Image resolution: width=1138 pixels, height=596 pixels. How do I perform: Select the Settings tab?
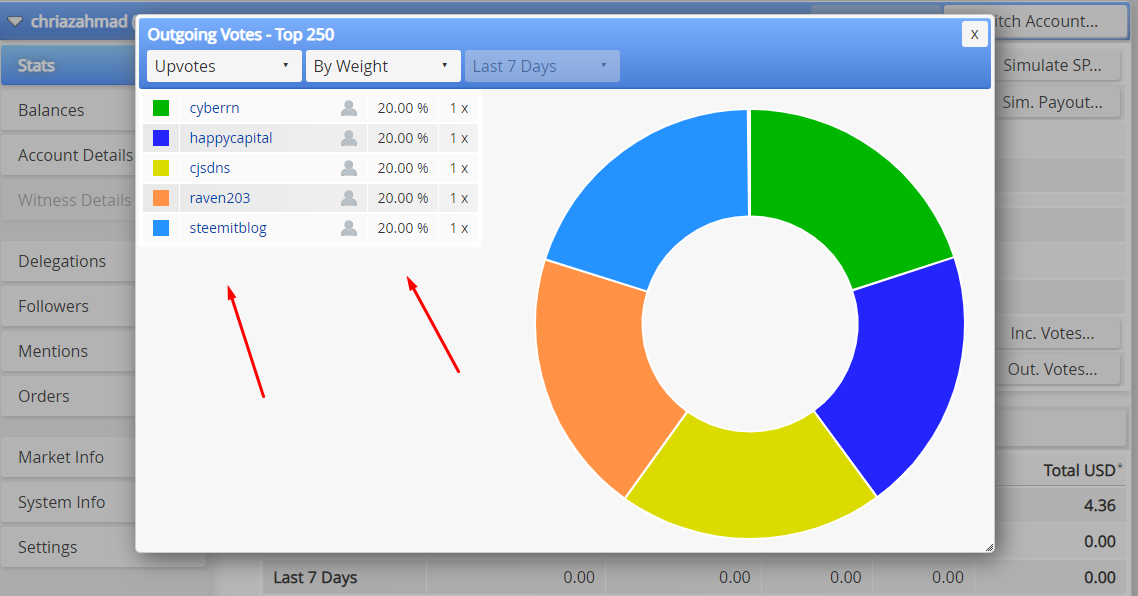68,547
